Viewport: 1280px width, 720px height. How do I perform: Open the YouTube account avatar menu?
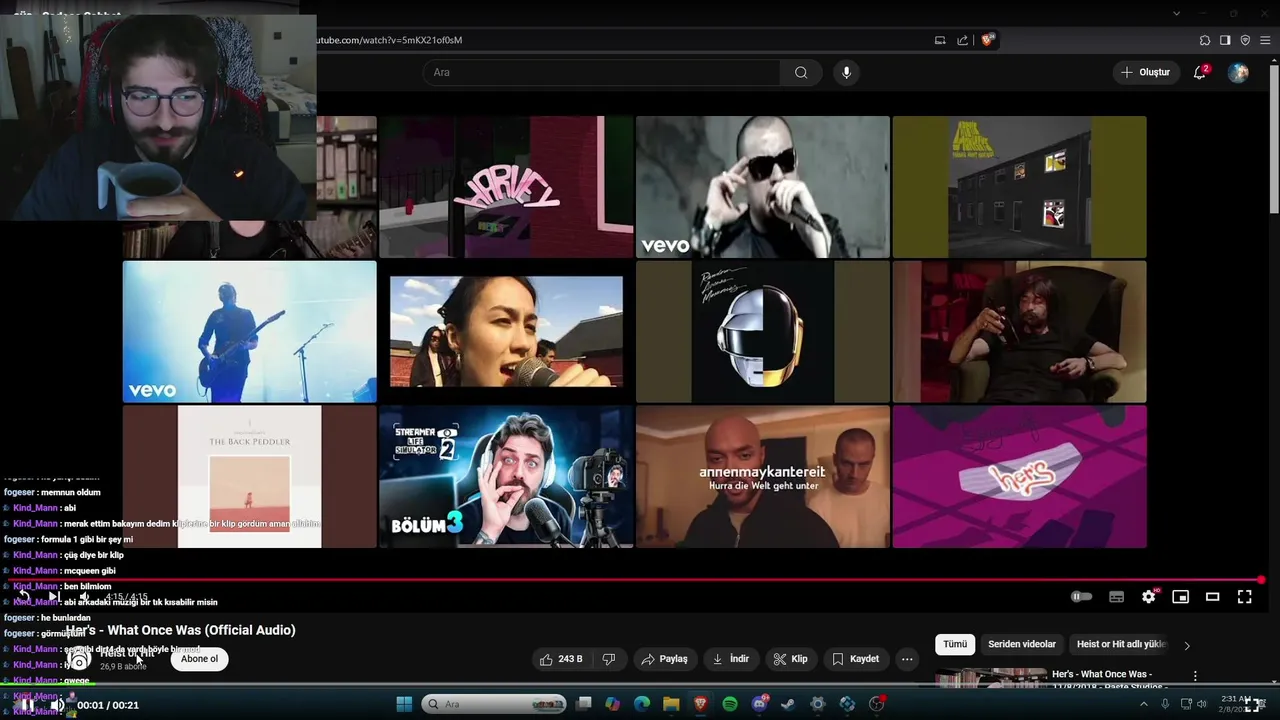1238,72
